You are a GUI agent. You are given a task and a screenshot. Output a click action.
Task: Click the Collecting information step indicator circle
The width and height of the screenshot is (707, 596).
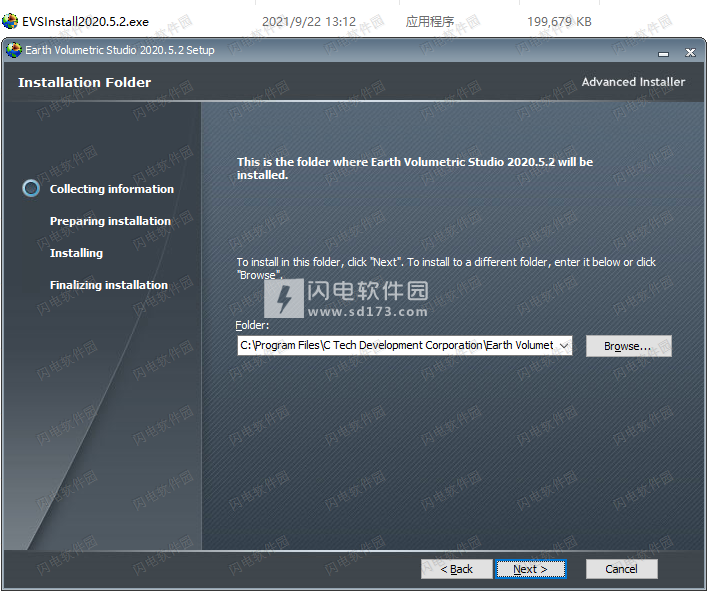(x=31, y=188)
